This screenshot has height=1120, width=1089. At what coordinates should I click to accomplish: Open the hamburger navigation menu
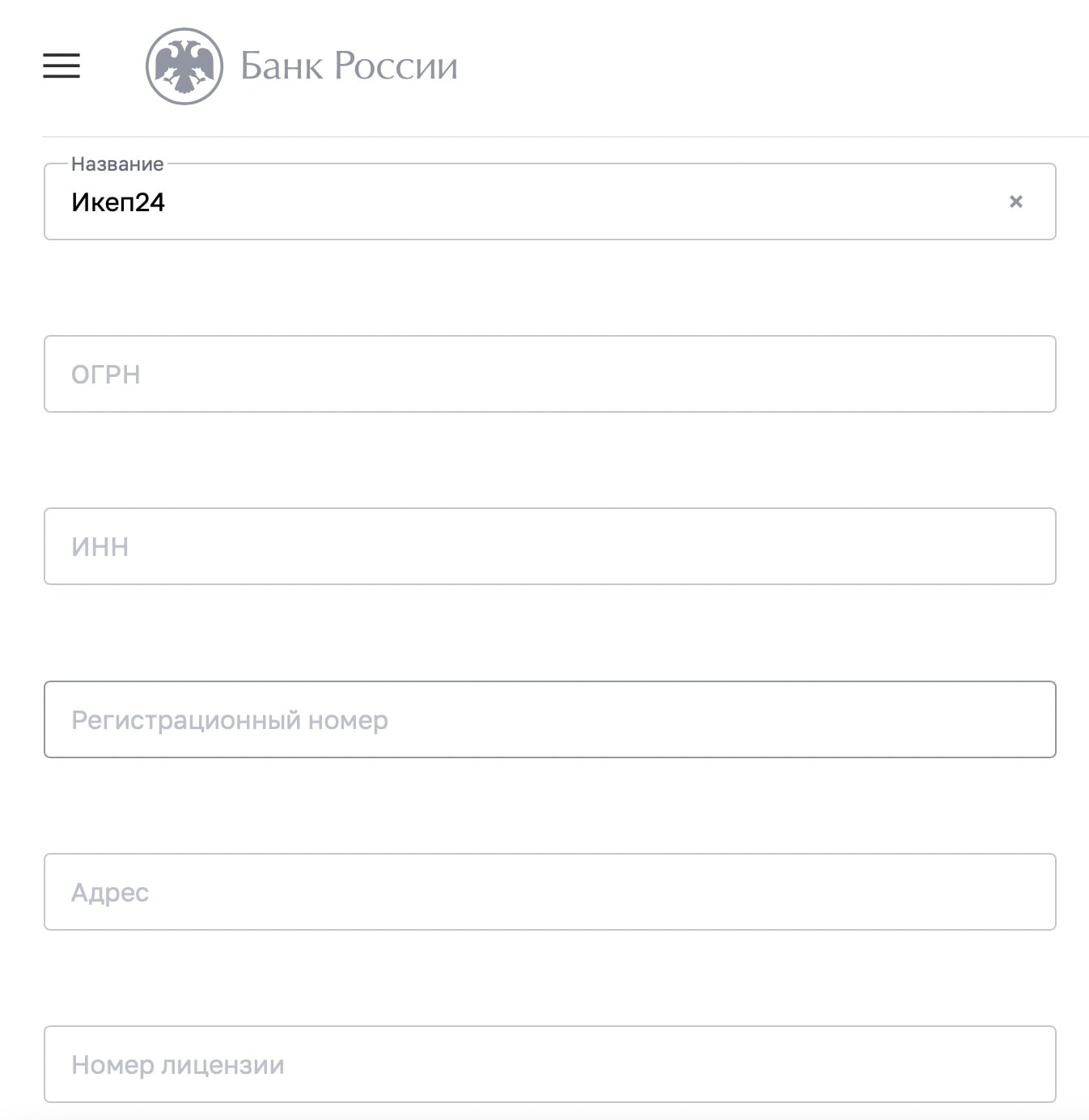[61, 66]
